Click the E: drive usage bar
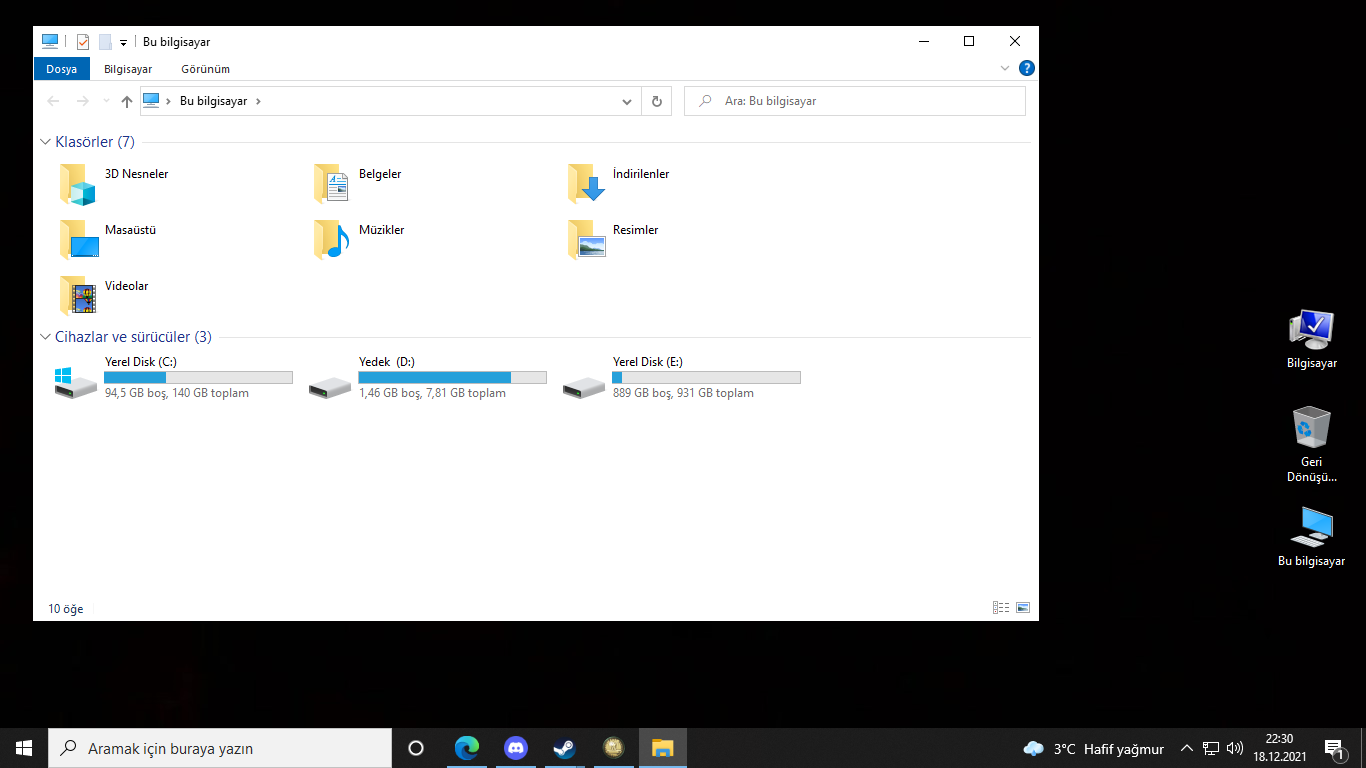This screenshot has width=1366, height=768. [x=706, y=377]
